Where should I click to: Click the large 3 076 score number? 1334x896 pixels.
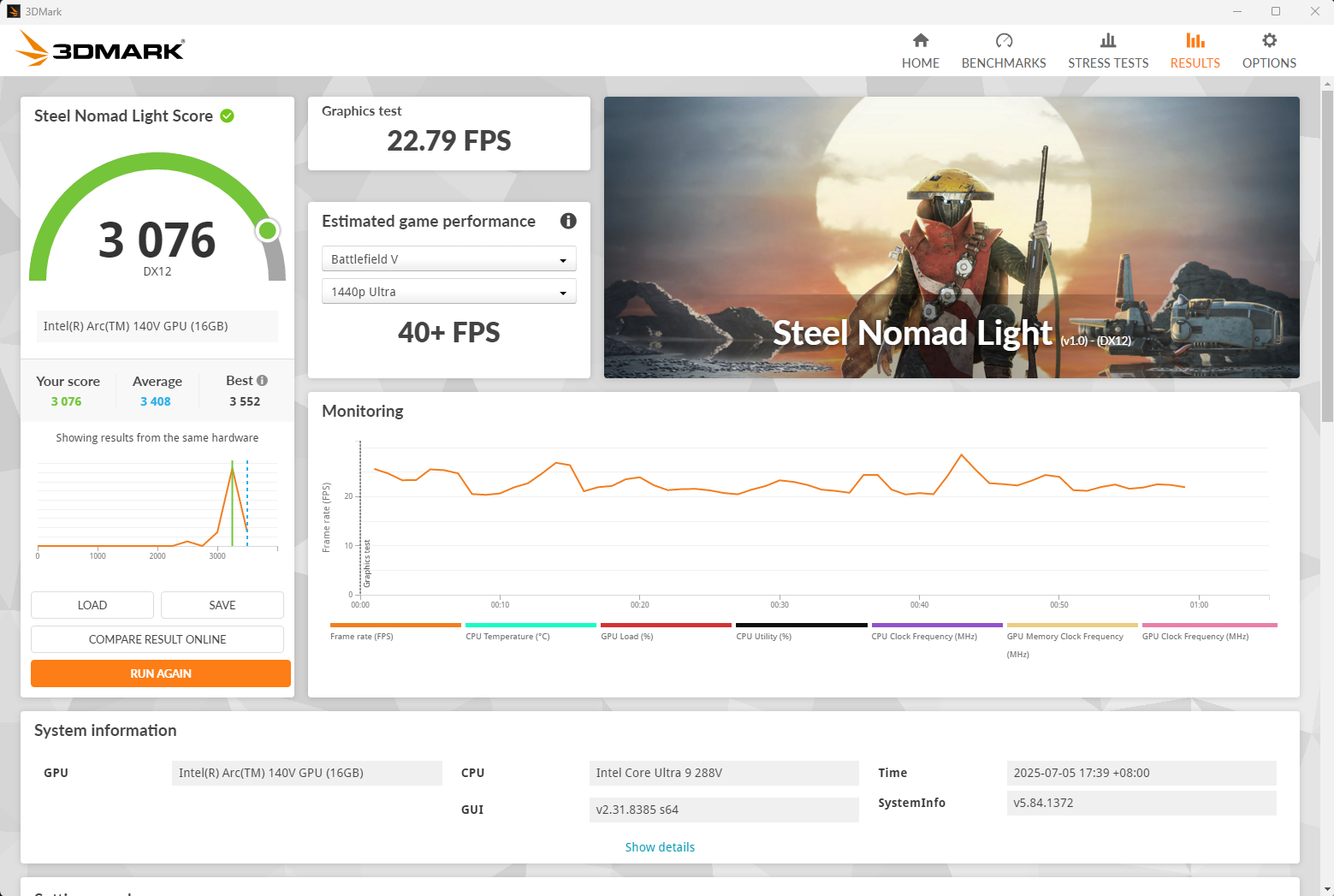click(157, 240)
